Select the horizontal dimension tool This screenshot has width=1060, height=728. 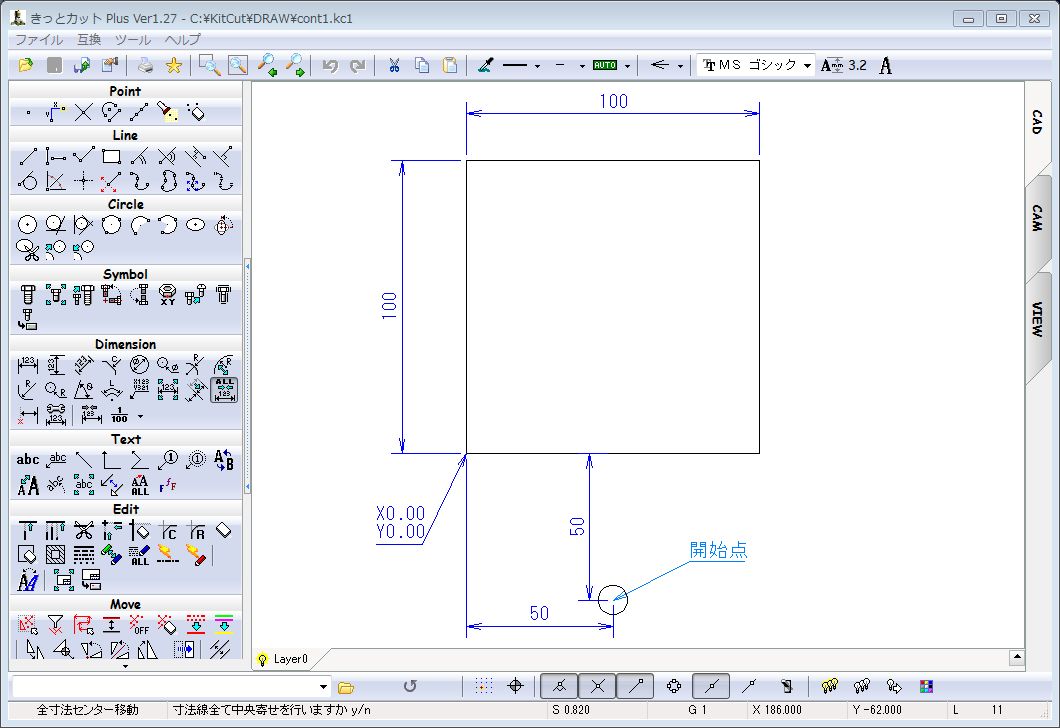point(27,365)
